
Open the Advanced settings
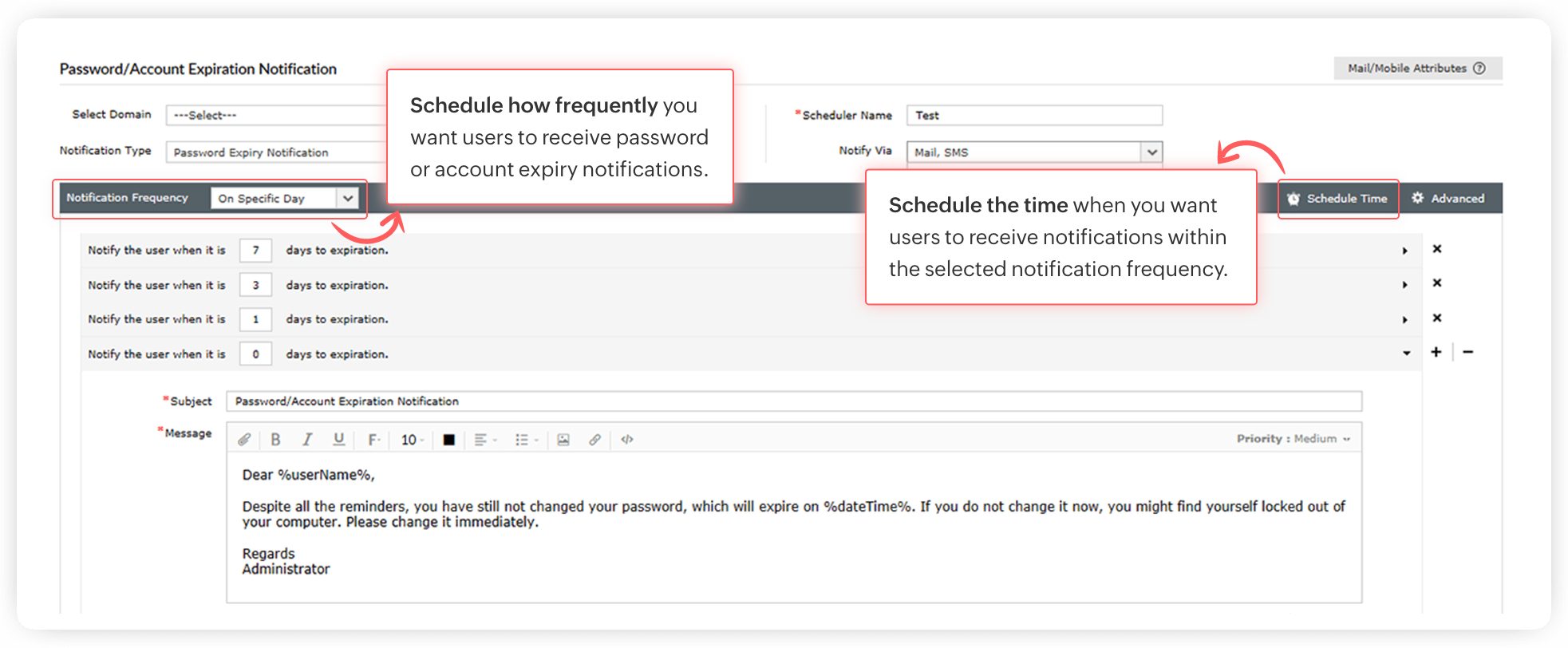click(1448, 198)
